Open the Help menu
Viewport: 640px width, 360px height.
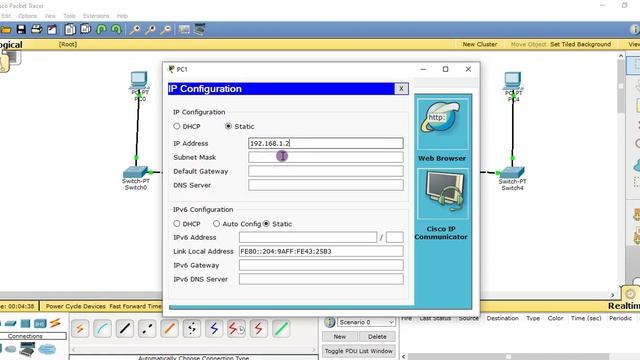(x=122, y=16)
